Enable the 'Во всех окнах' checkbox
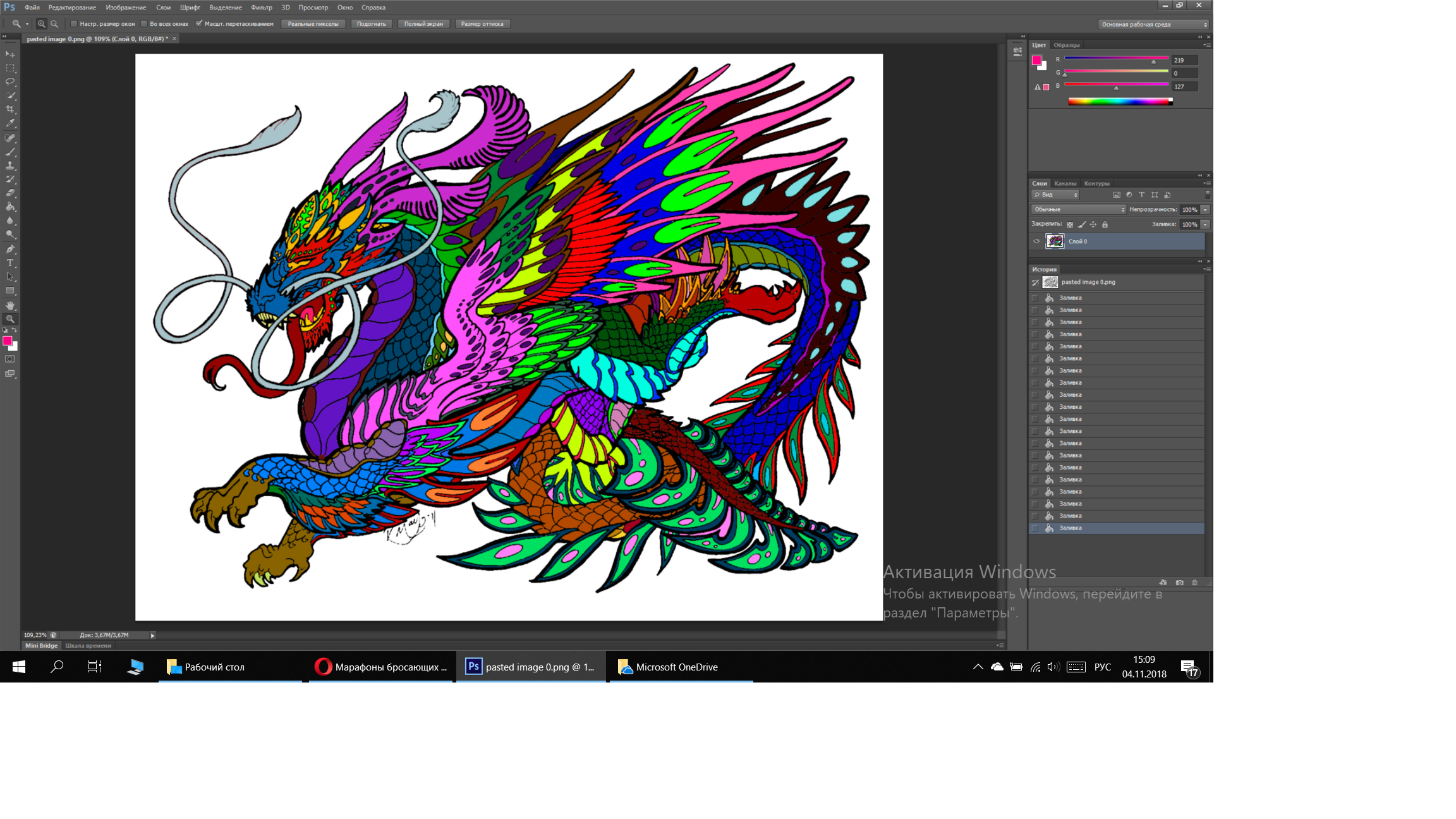 pyautogui.click(x=144, y=24)
